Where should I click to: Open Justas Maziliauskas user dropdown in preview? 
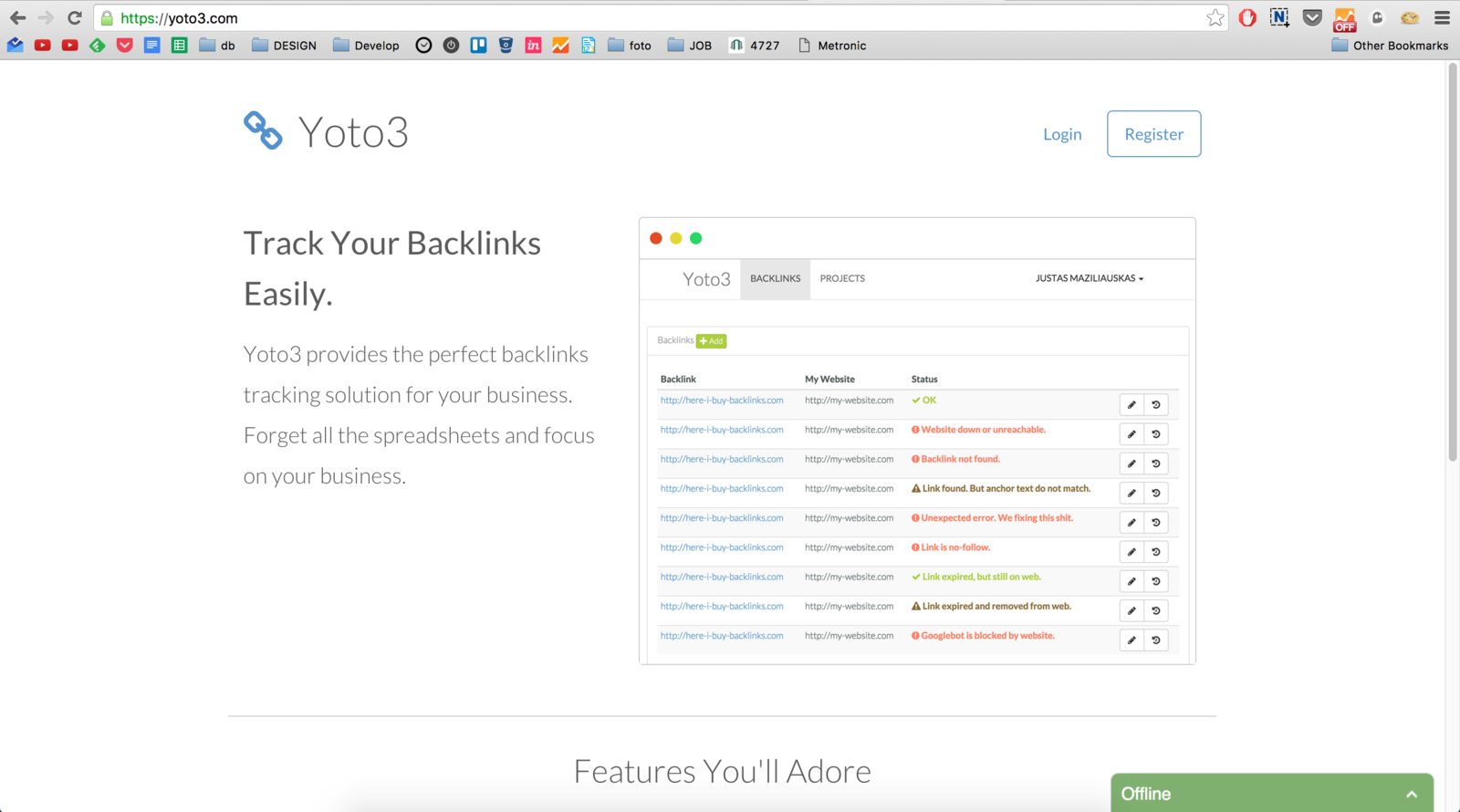click(1089, 278)
